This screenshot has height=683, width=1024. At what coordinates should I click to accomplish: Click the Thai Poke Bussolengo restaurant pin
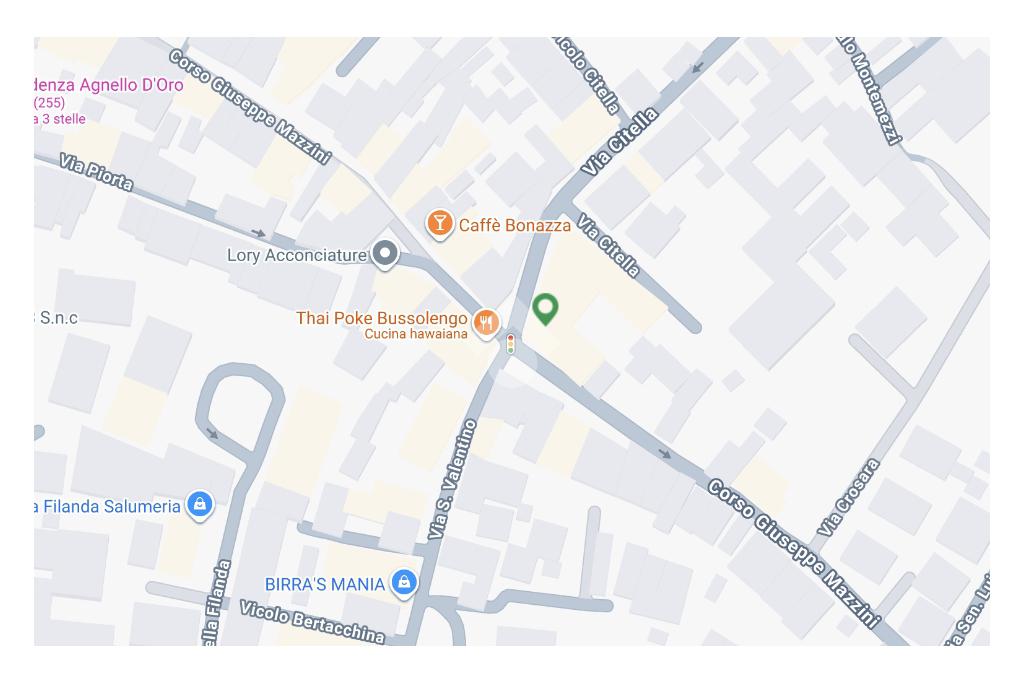(486, 323)
